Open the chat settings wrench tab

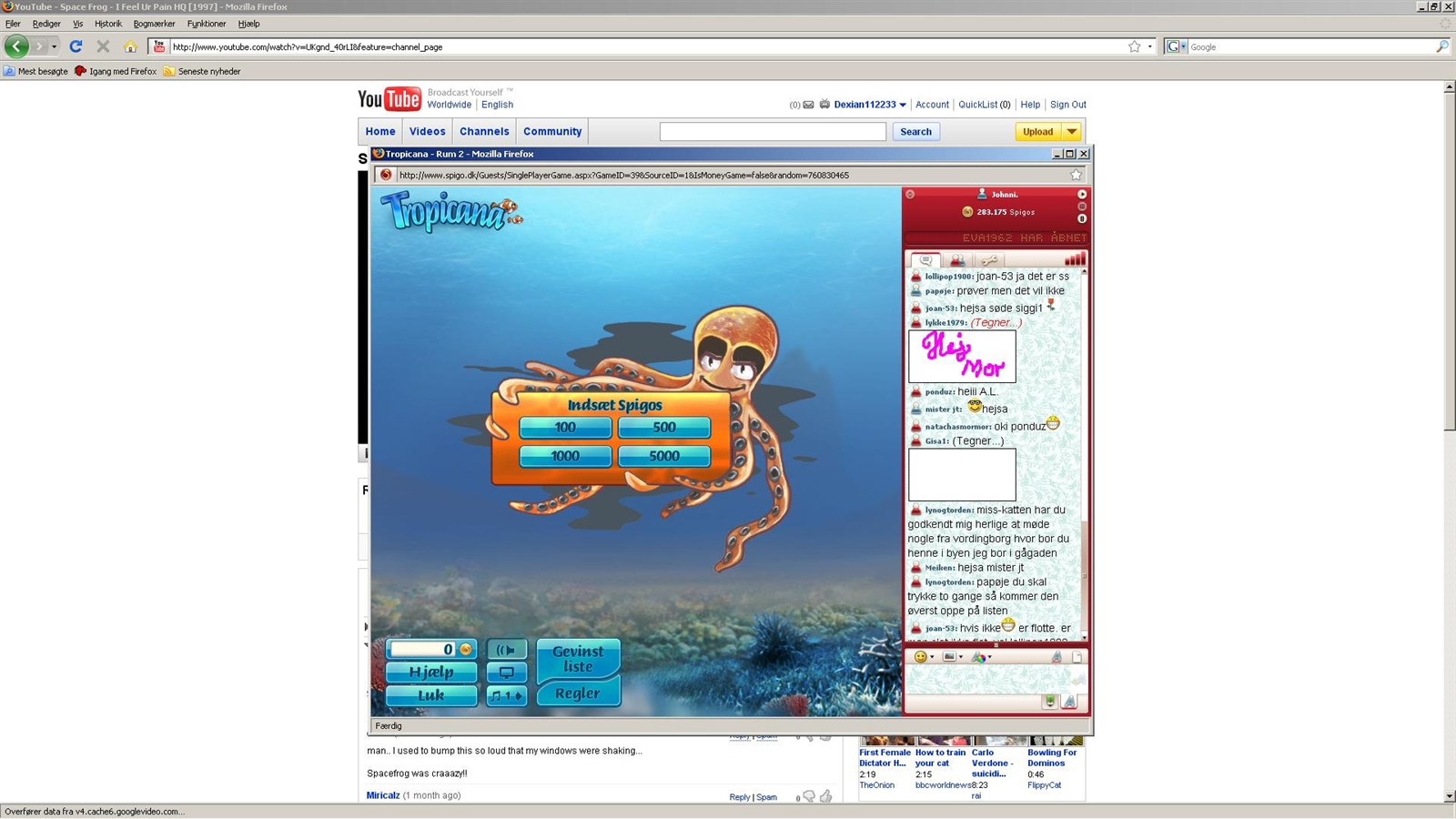989,260
